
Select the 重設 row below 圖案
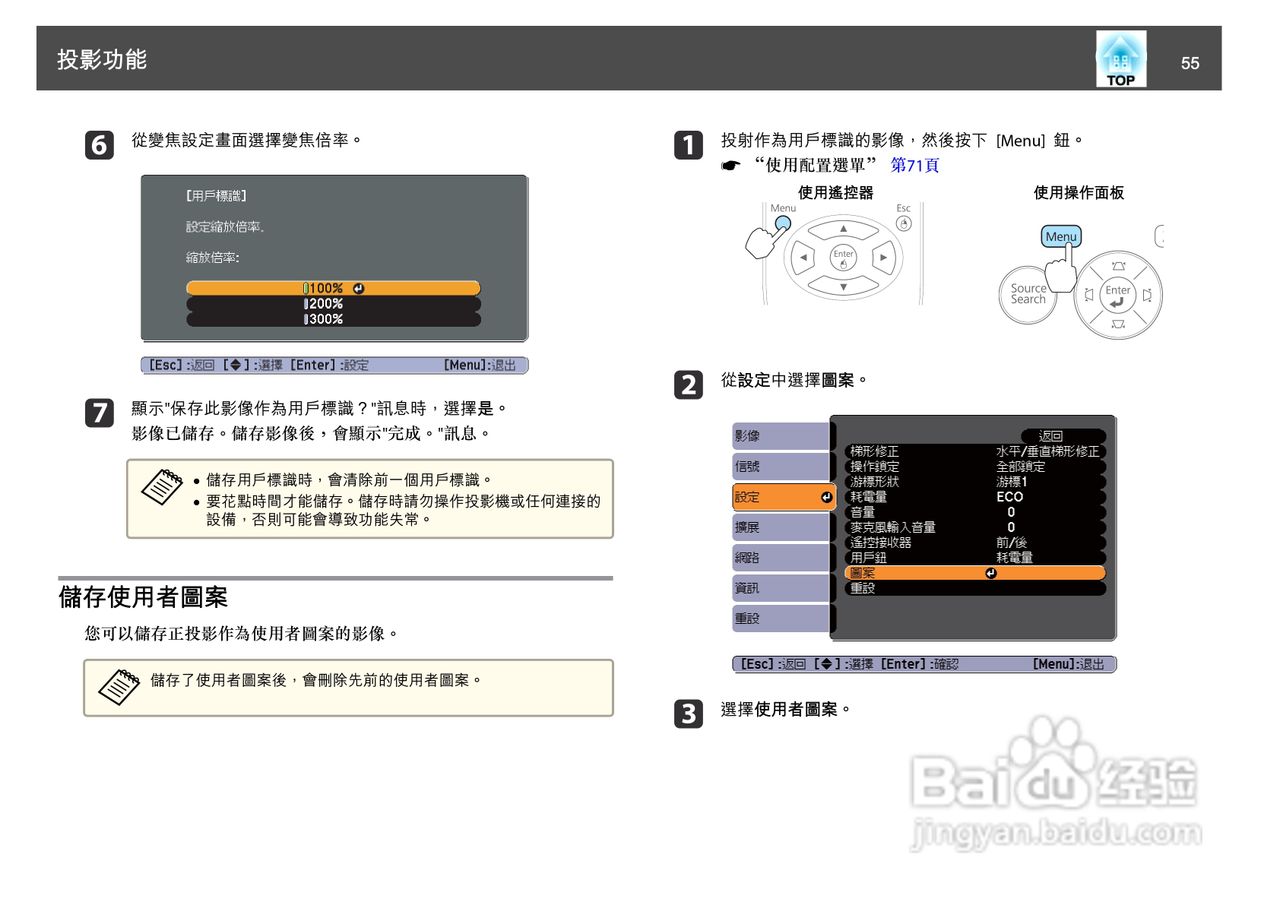pos(975,588)
